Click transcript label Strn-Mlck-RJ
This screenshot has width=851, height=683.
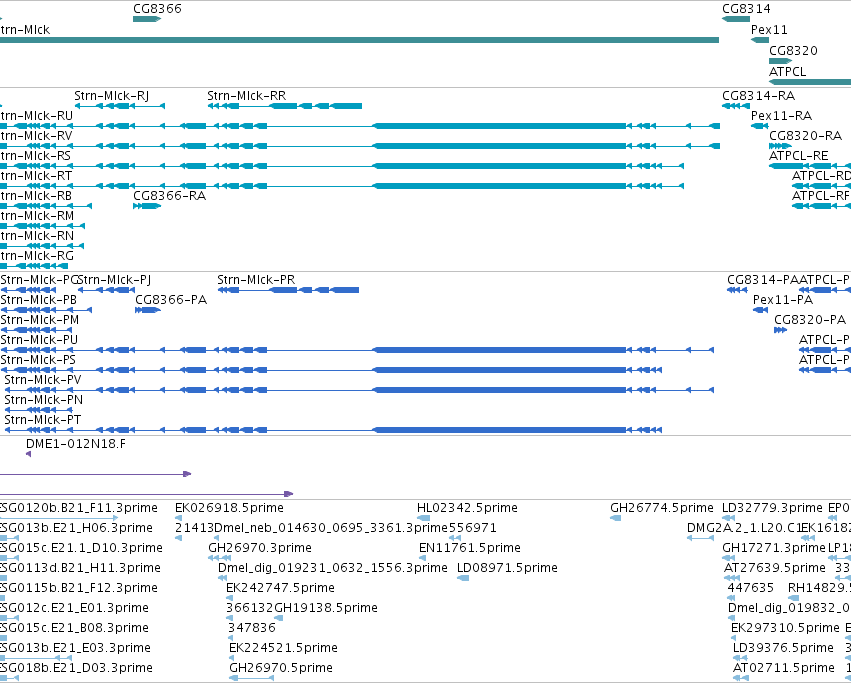tap(111, 96)
